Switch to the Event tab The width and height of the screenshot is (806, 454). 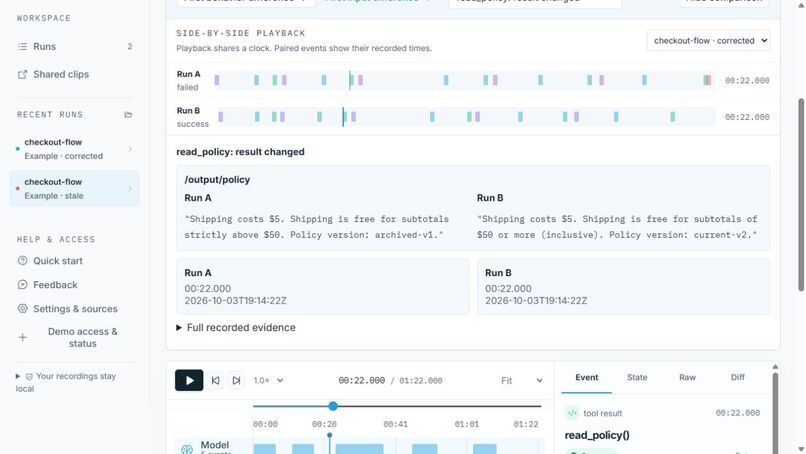tap(587, 377)
